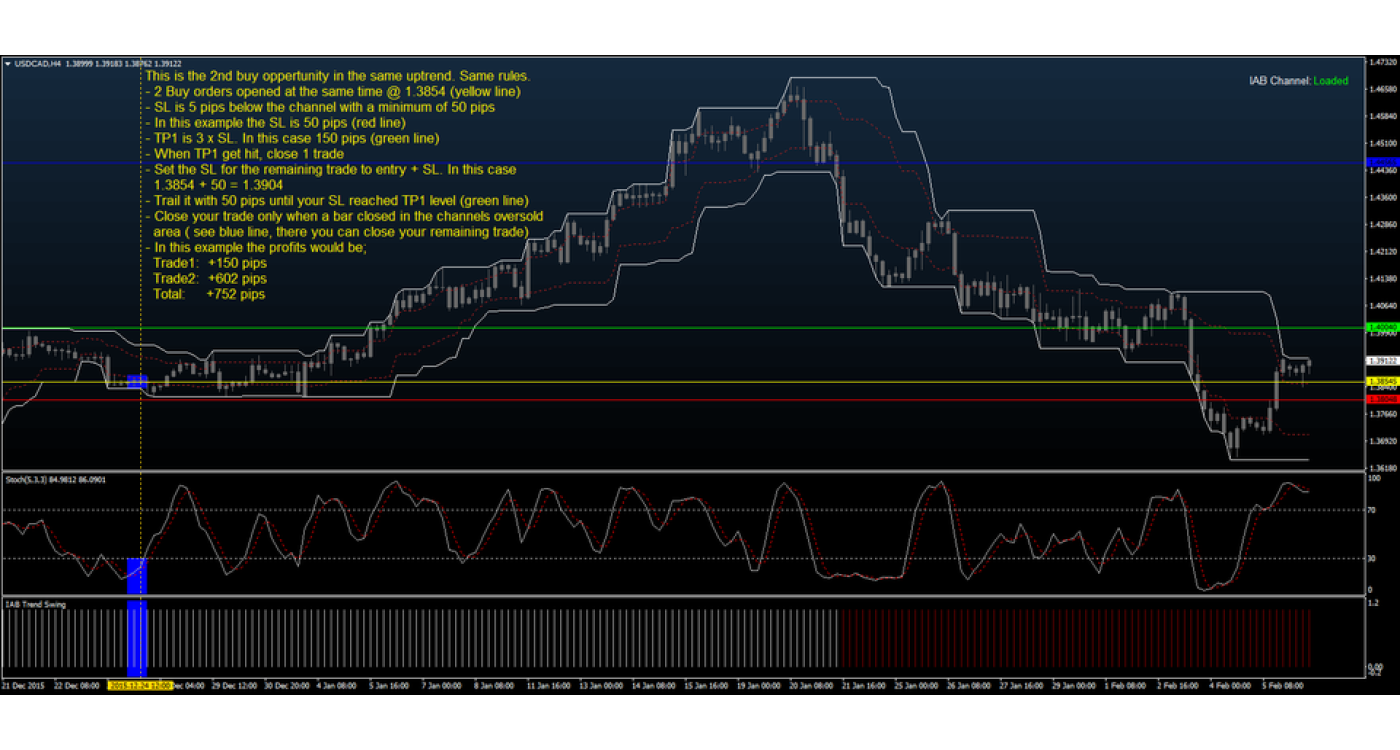Click the red stop loss price tag

pos(1382,399)
